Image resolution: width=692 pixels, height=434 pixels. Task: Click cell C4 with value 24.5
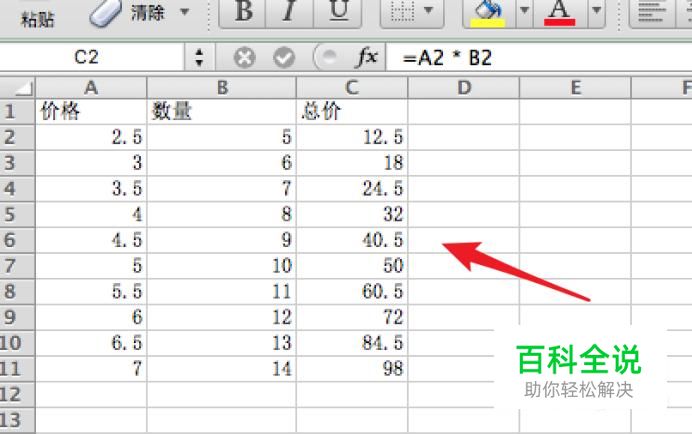tap(352, 189)
